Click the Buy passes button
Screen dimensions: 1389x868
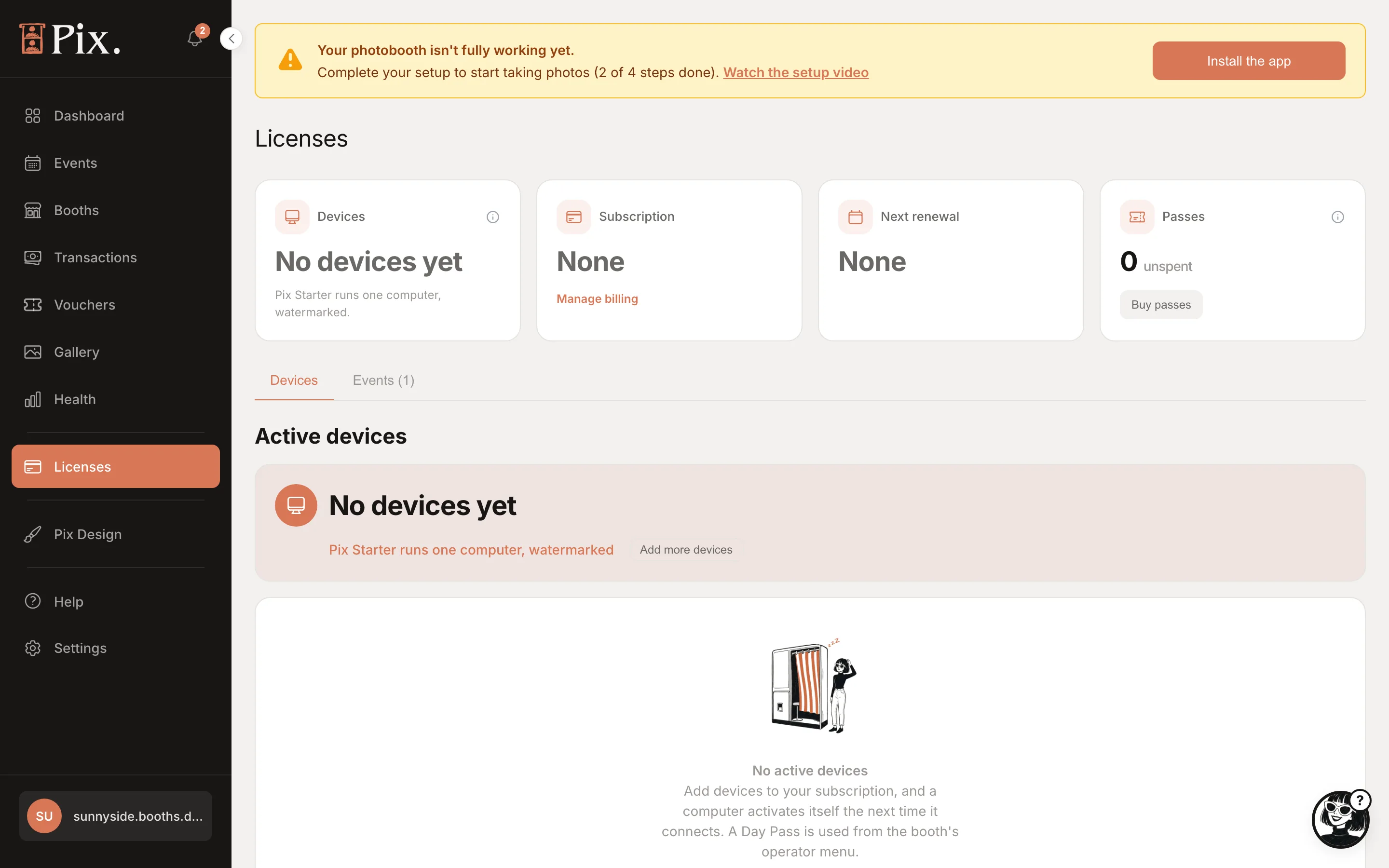pyautogui.click(x=1160, y=305)
